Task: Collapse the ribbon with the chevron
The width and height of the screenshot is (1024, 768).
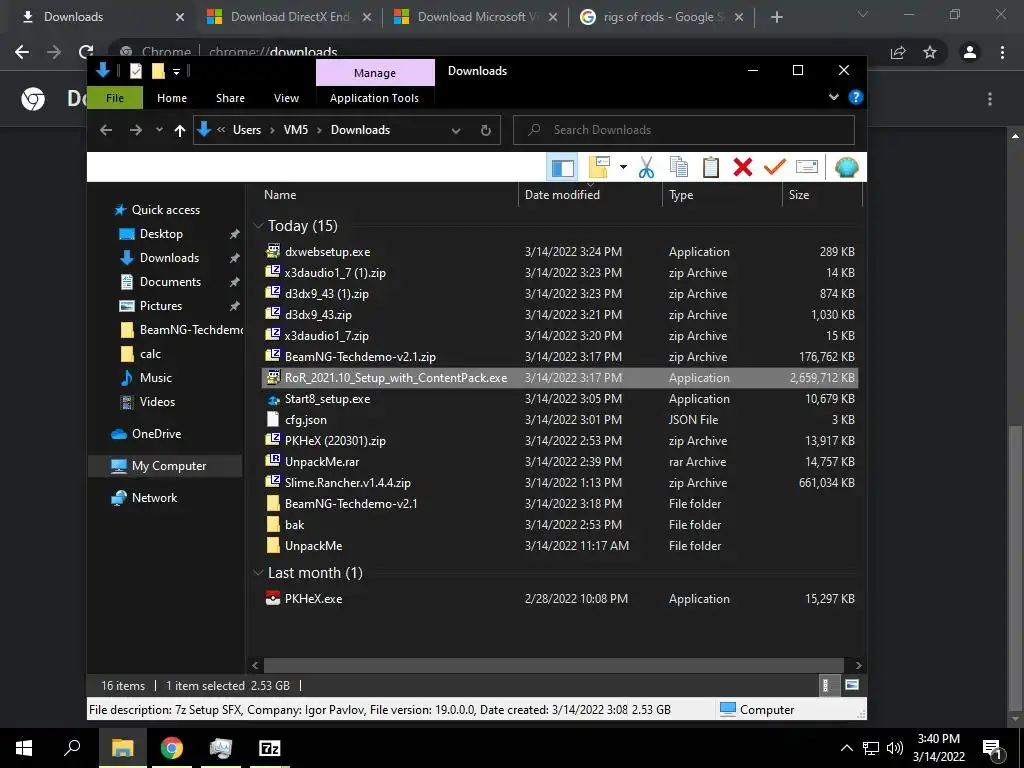Action: pos(833,97)
